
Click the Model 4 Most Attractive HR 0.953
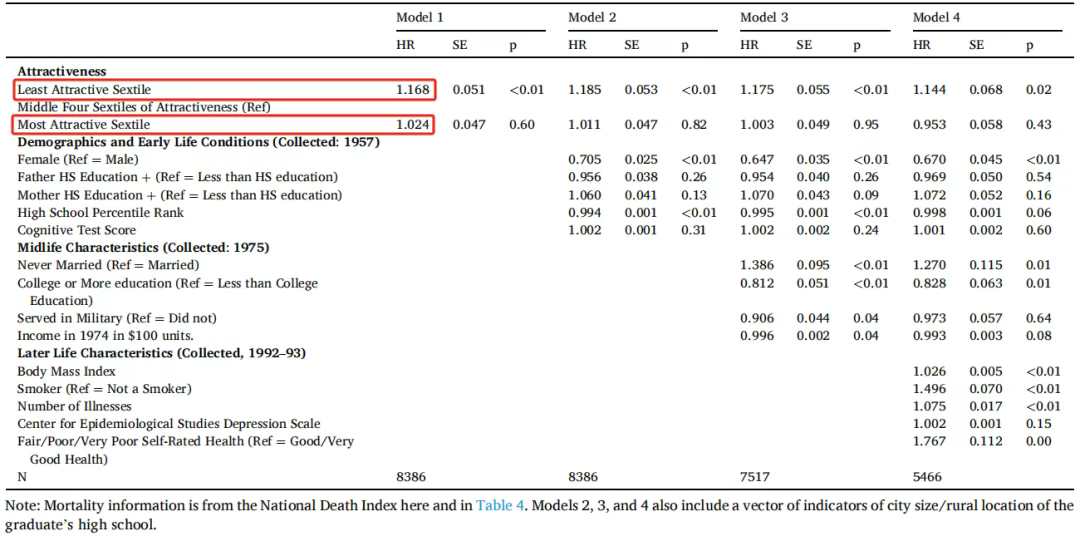point(930,125)
